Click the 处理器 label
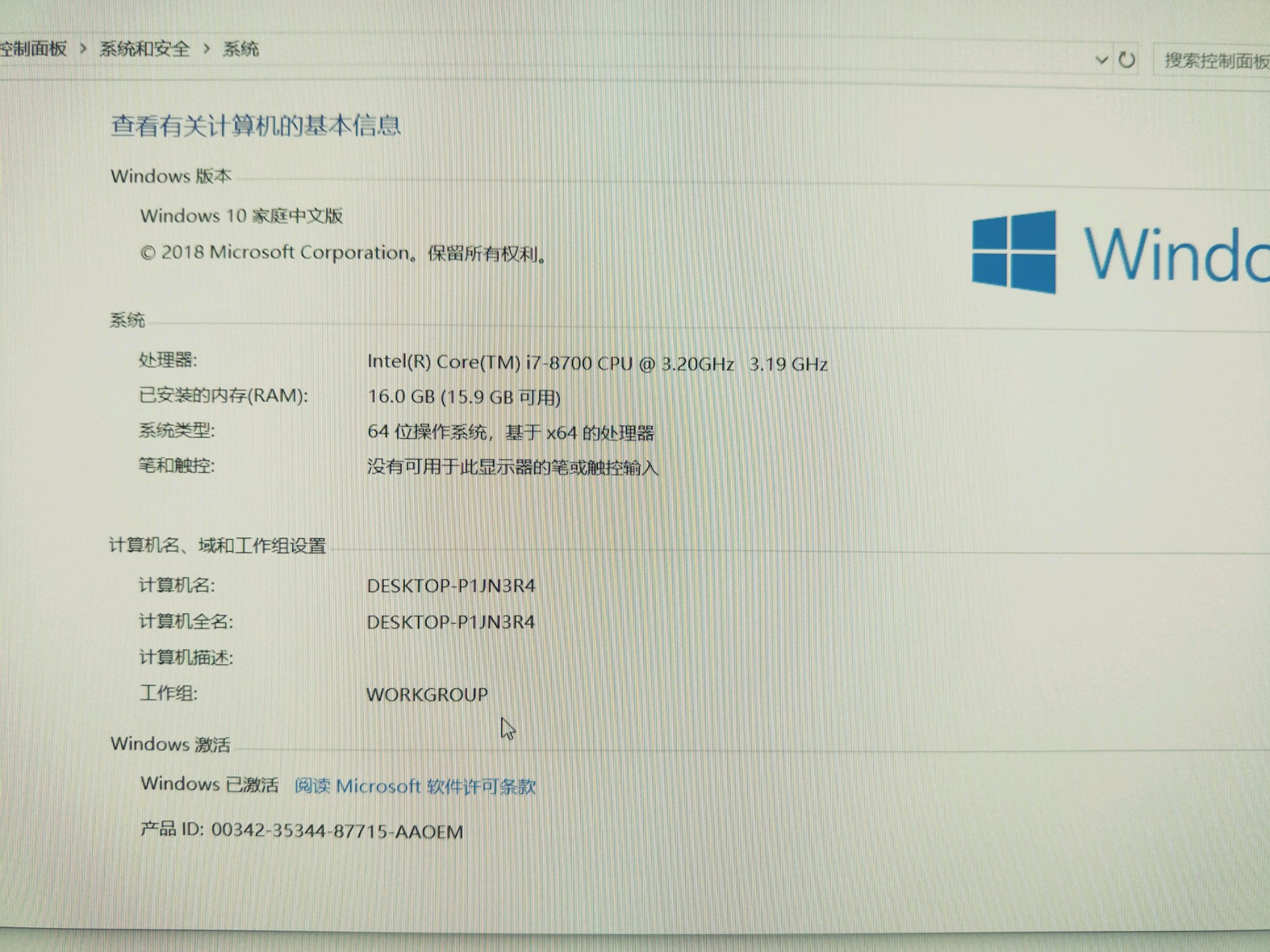 [x=168, y=360]
